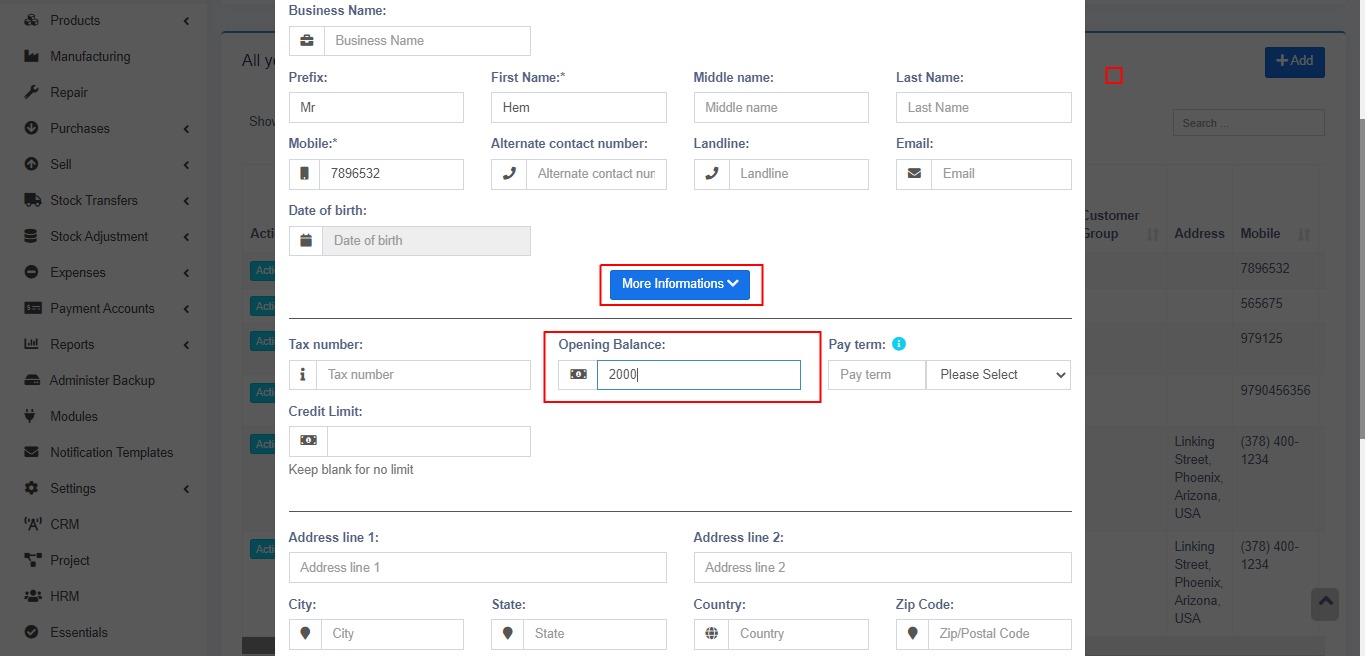Open Manufacturing from the sidebar
The height and width of the screenshot is (656, 1365).
click(90, 56)
